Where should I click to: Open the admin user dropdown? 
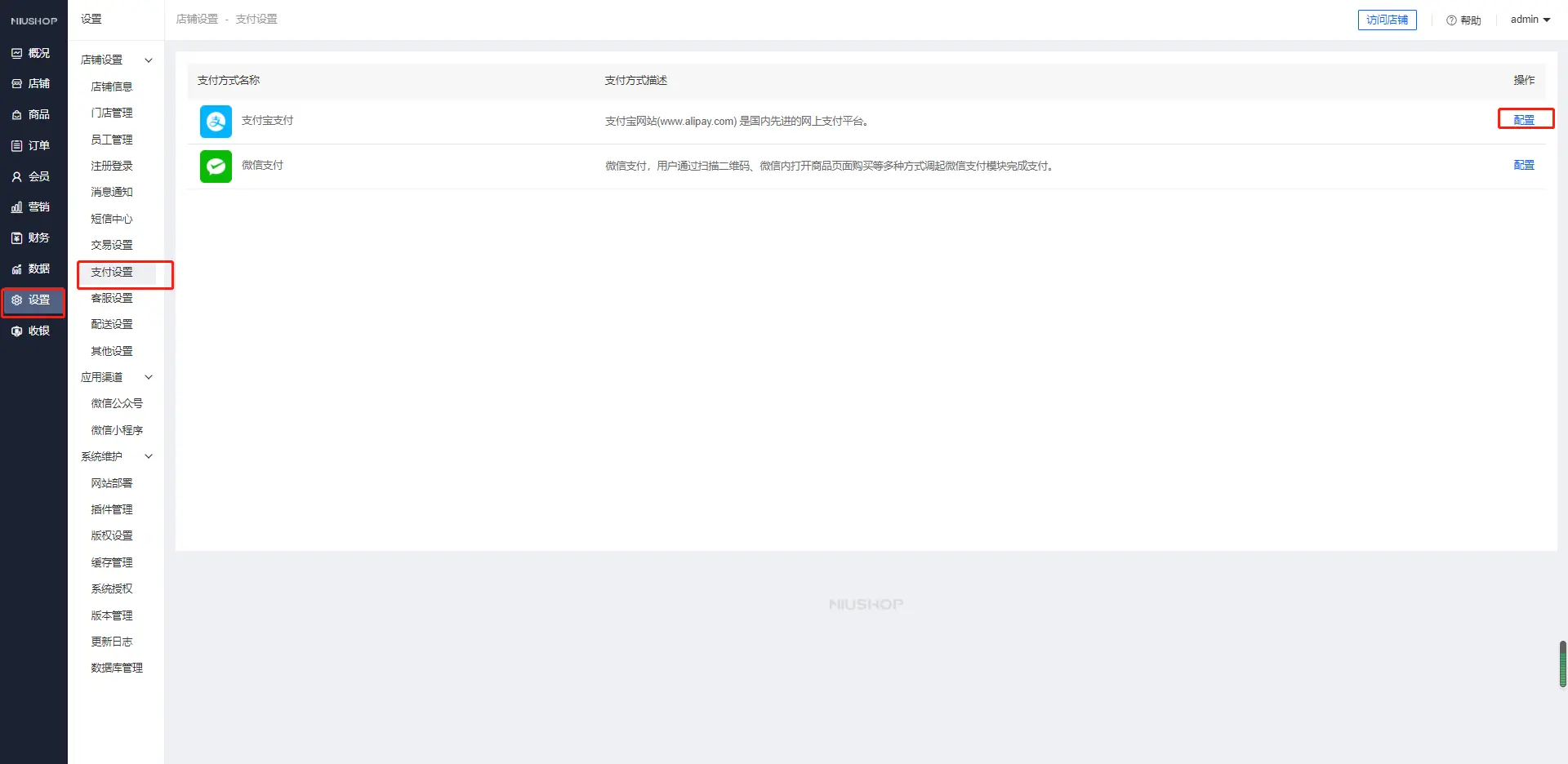1530,20
